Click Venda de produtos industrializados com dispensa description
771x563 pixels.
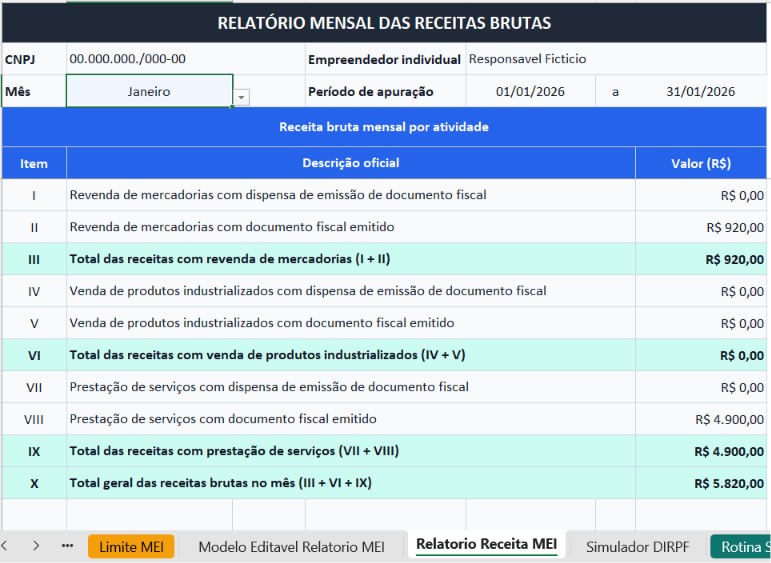click(351, 291)
